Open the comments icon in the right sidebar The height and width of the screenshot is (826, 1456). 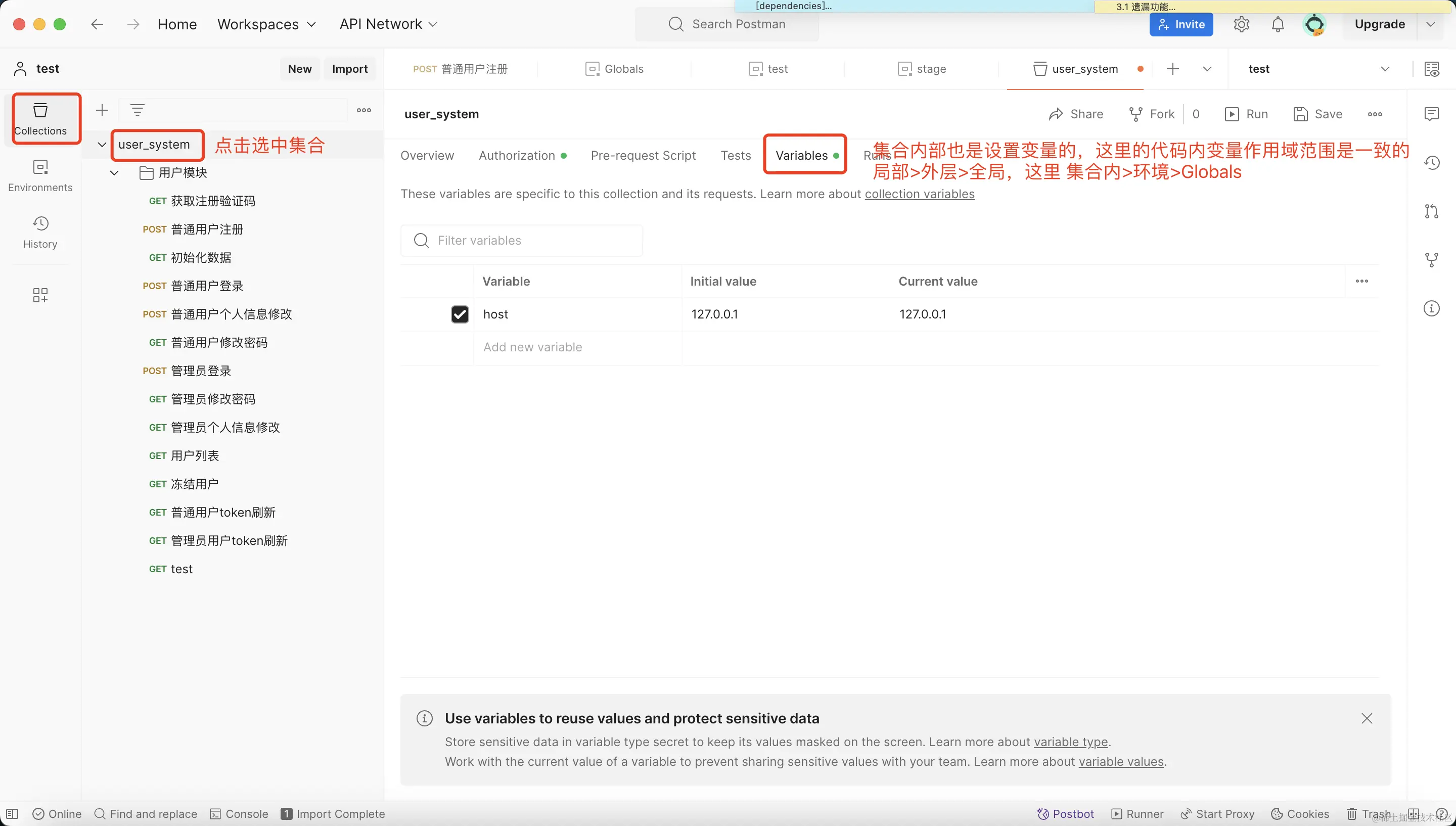point(1431,114)
